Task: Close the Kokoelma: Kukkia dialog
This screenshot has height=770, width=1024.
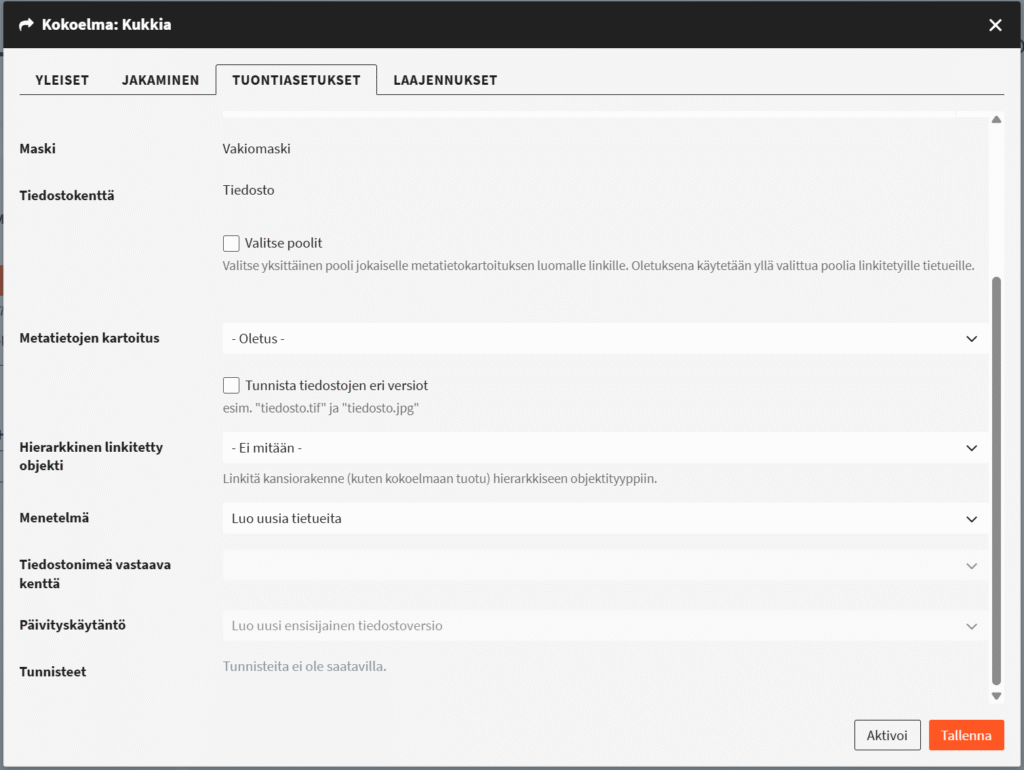Action: [995, 25]
